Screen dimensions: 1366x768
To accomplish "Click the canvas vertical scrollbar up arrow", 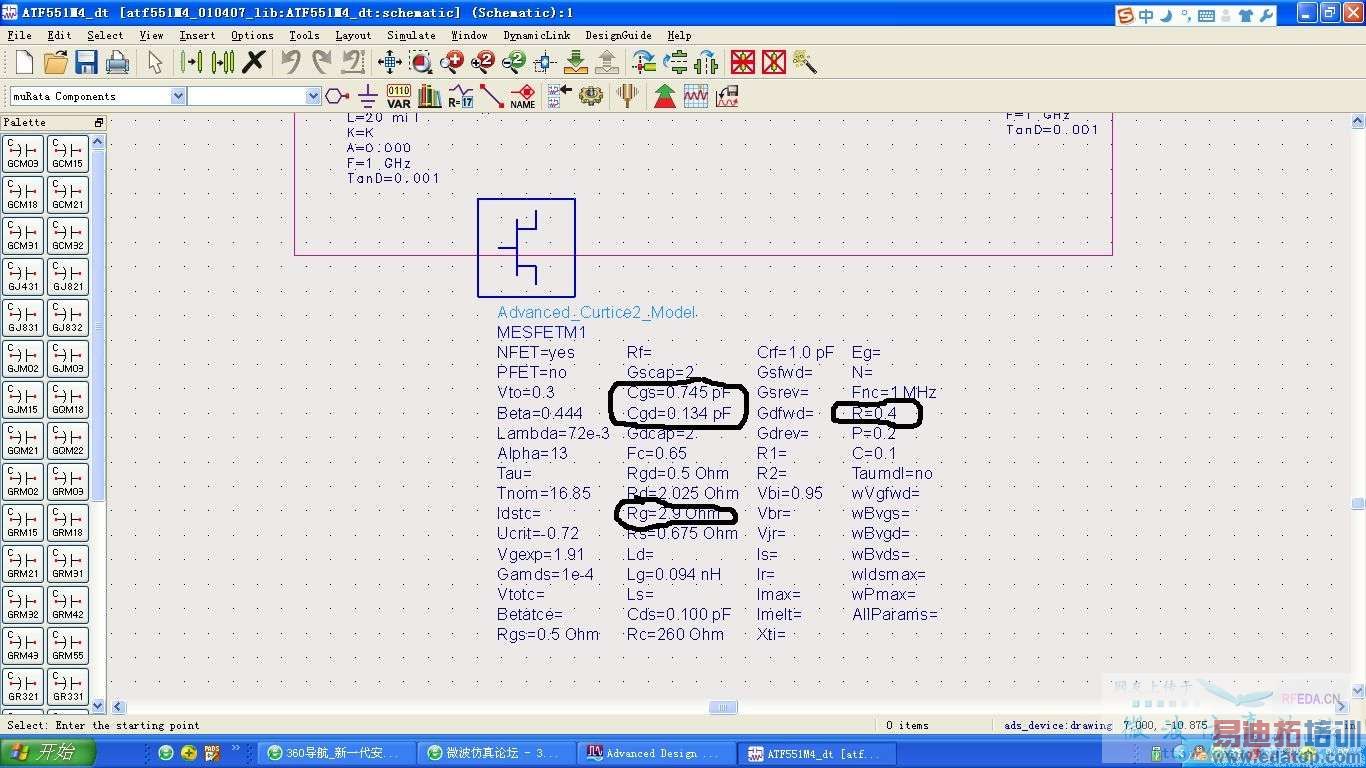I will pyautogui.click(x=1357, y=121).
